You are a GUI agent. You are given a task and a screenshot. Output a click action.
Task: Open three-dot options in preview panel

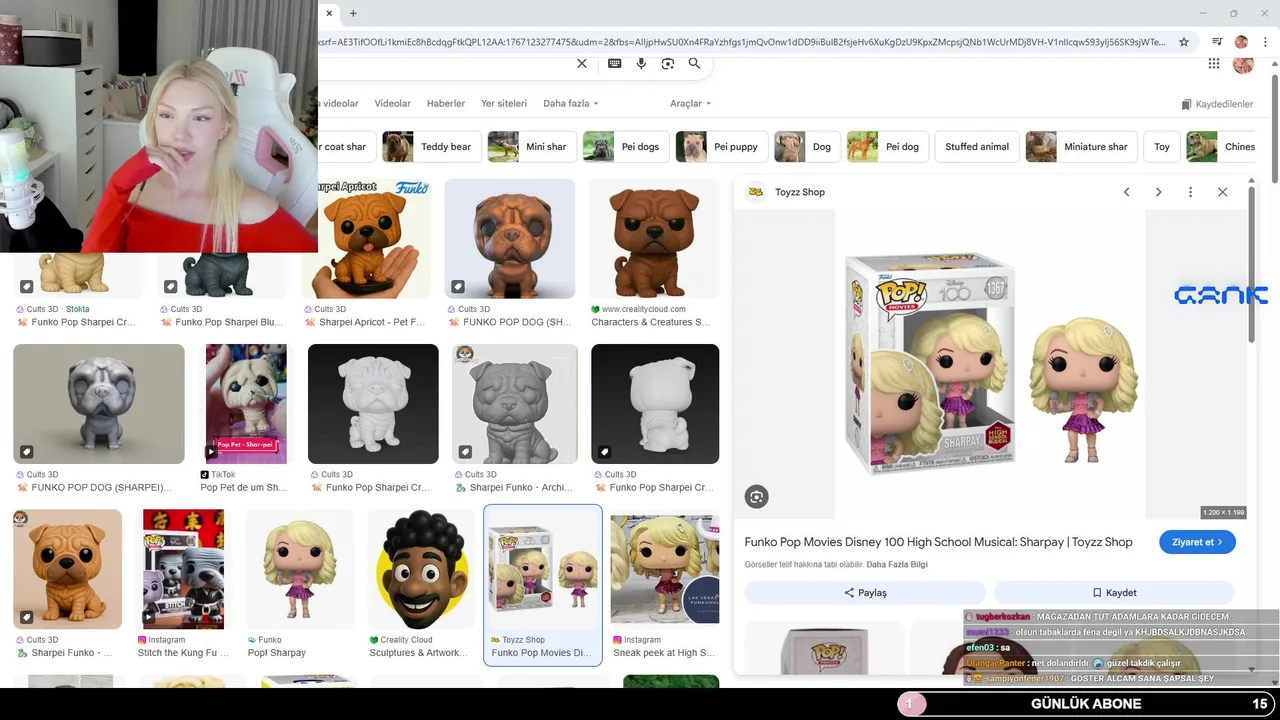[x=1190, y=192]
